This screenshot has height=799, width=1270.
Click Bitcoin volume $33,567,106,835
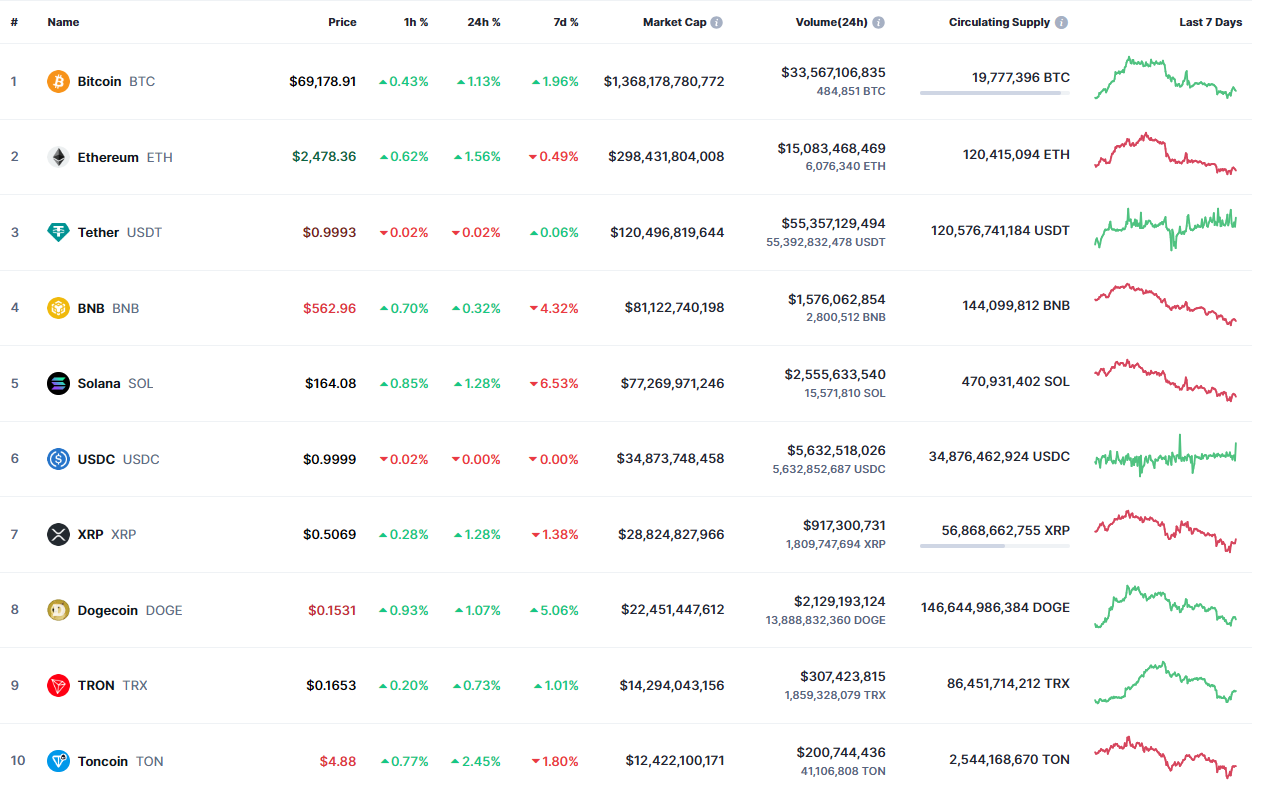833,72
